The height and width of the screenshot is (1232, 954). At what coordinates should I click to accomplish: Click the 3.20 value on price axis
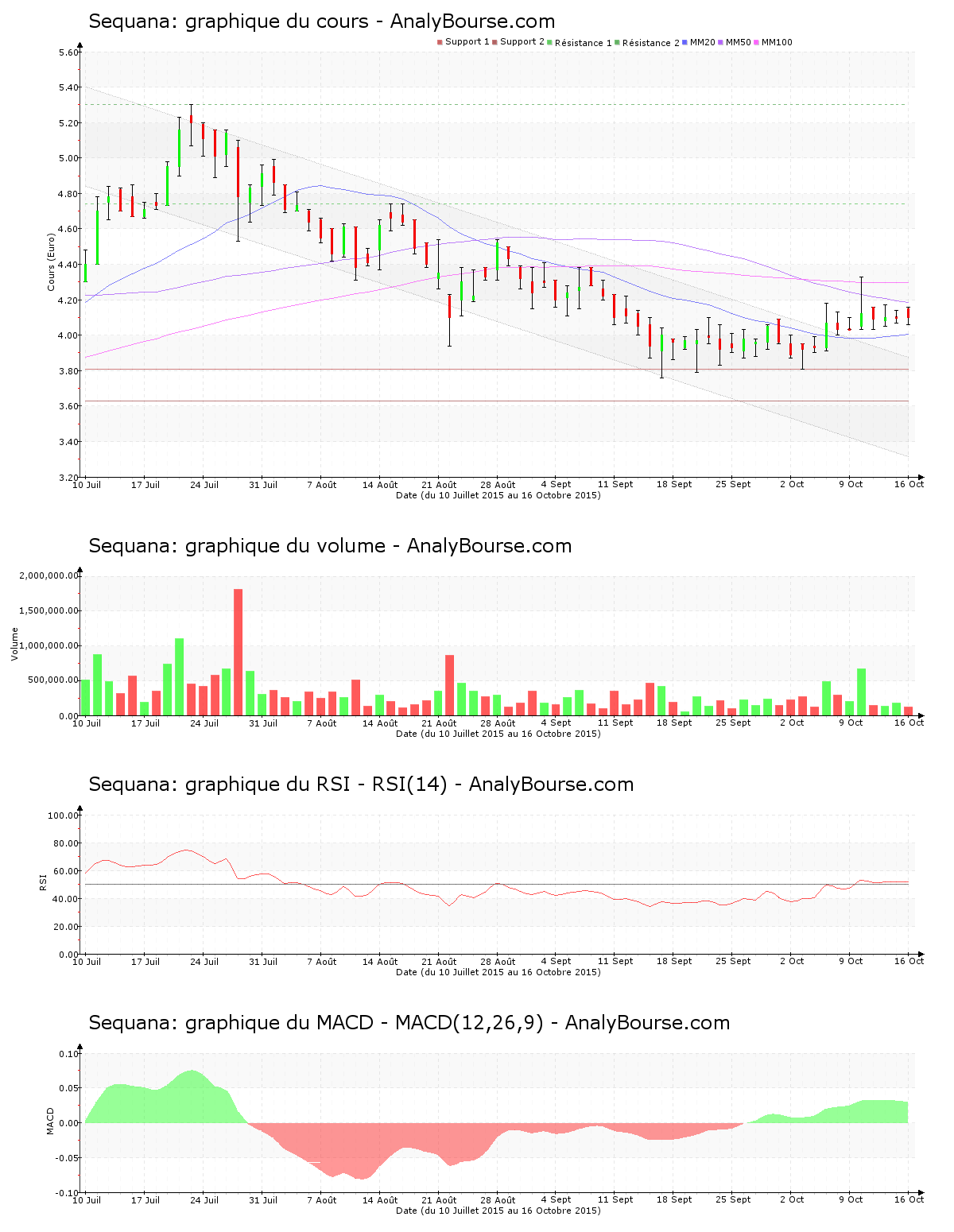click(x=68, y=478)
